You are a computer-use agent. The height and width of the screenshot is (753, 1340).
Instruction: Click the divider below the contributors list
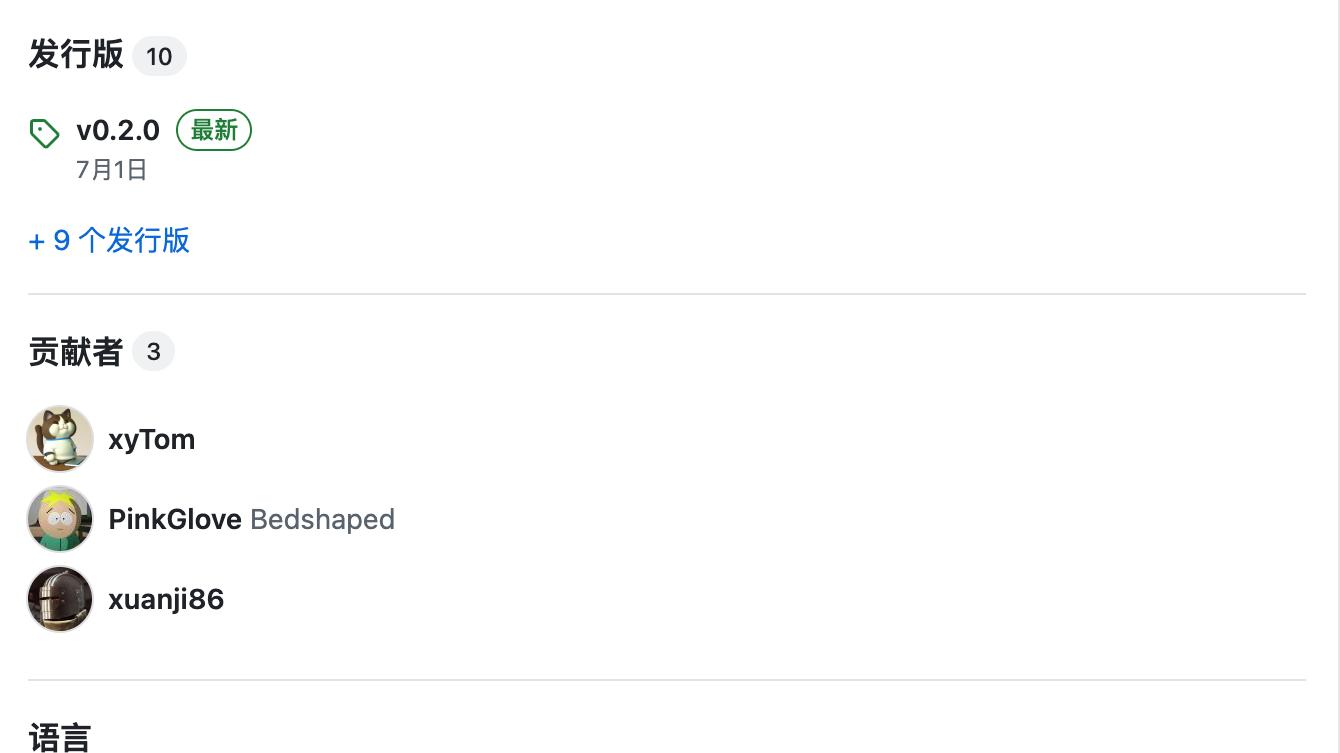[667, 680]
